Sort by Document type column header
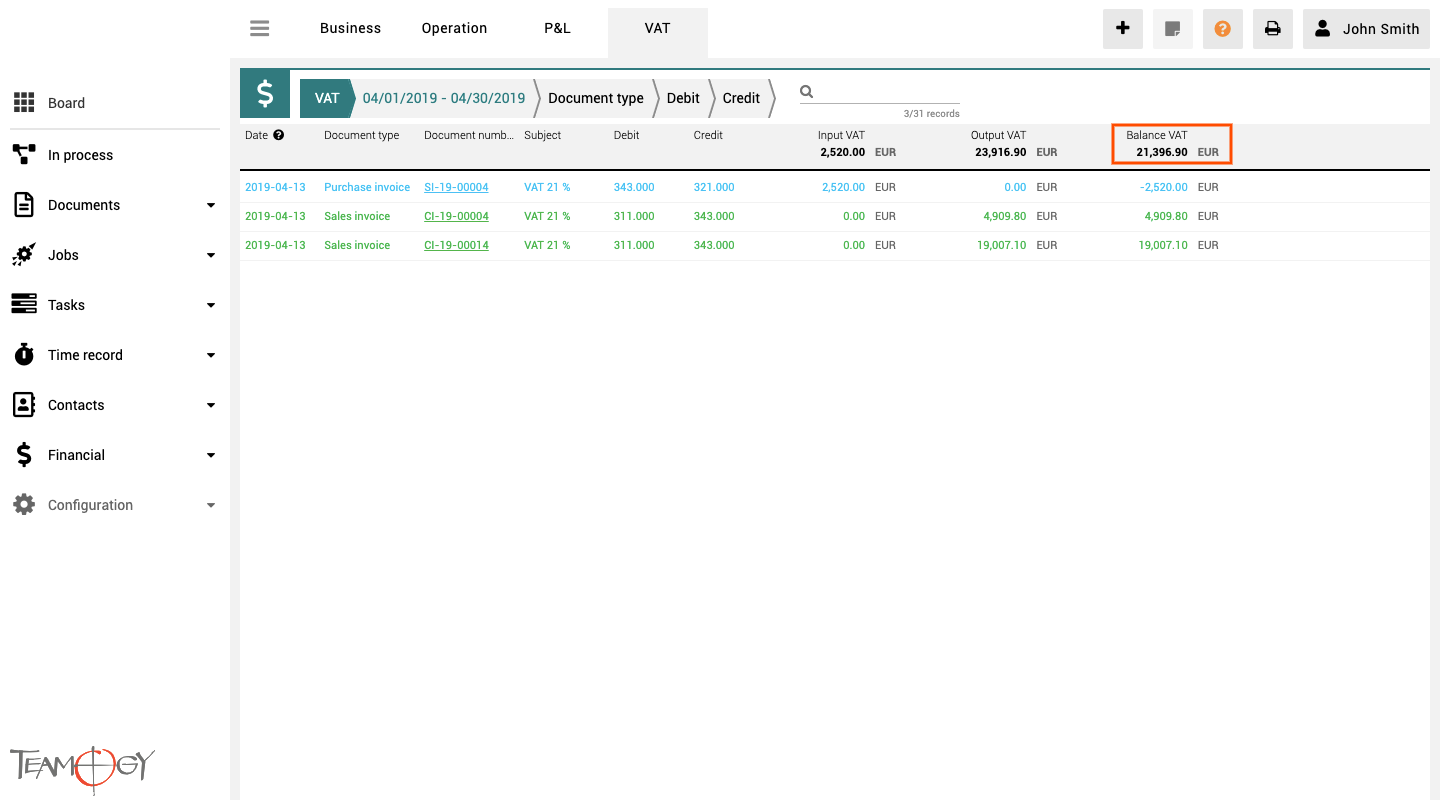The image size is (1440, 800). point(361,135)
